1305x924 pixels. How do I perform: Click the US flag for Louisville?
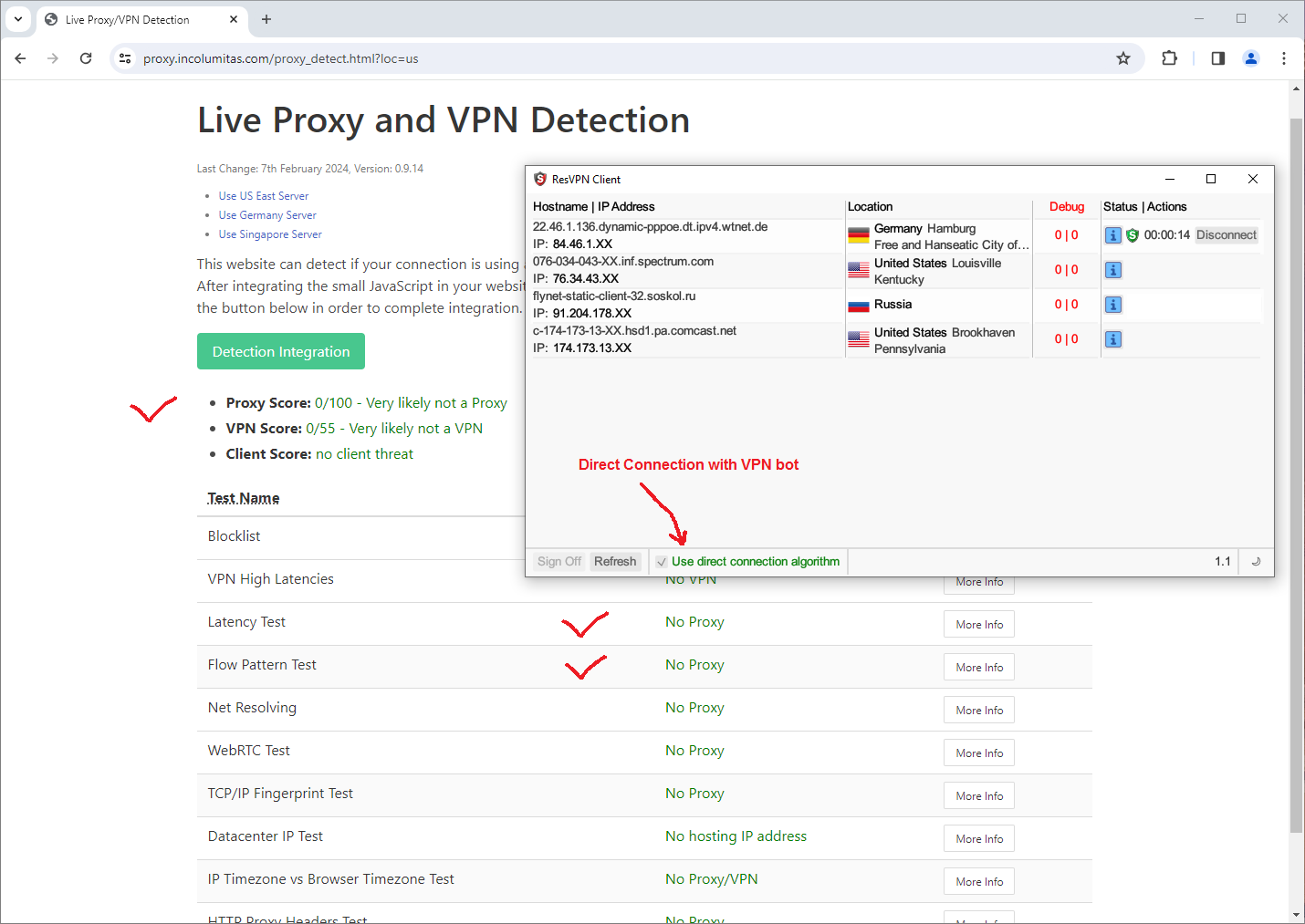click(x=859, y=270)
